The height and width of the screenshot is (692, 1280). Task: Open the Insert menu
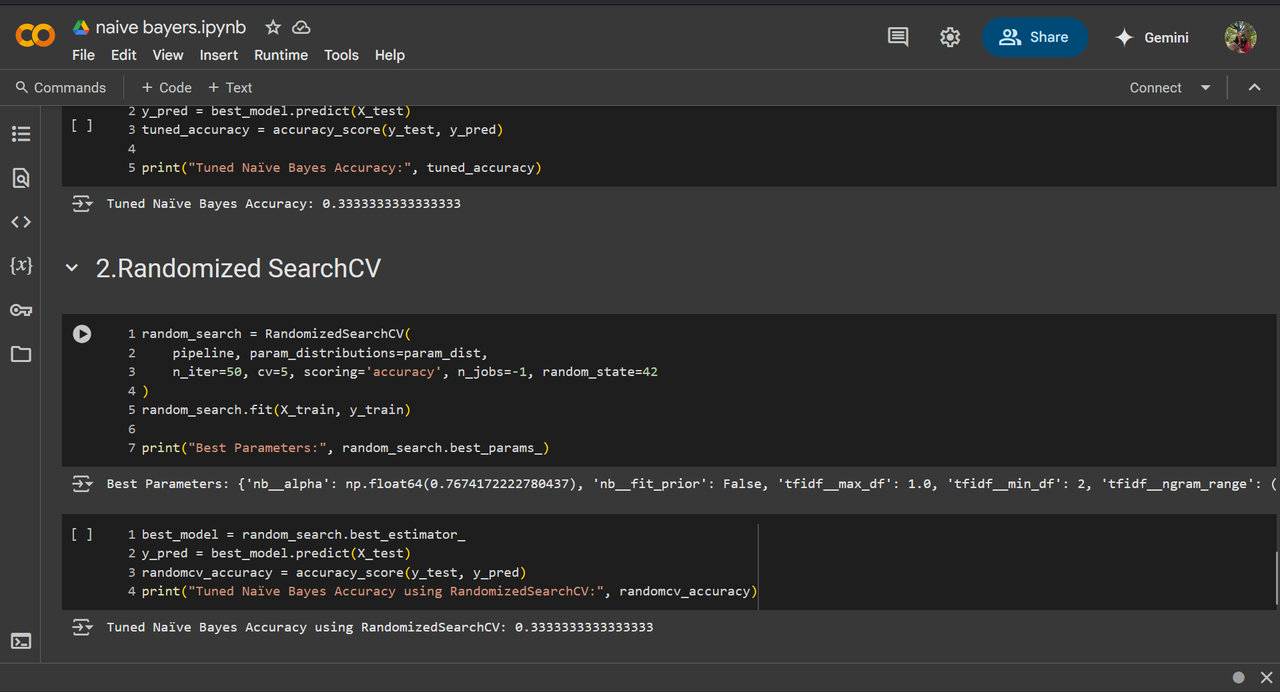[219, 55]
